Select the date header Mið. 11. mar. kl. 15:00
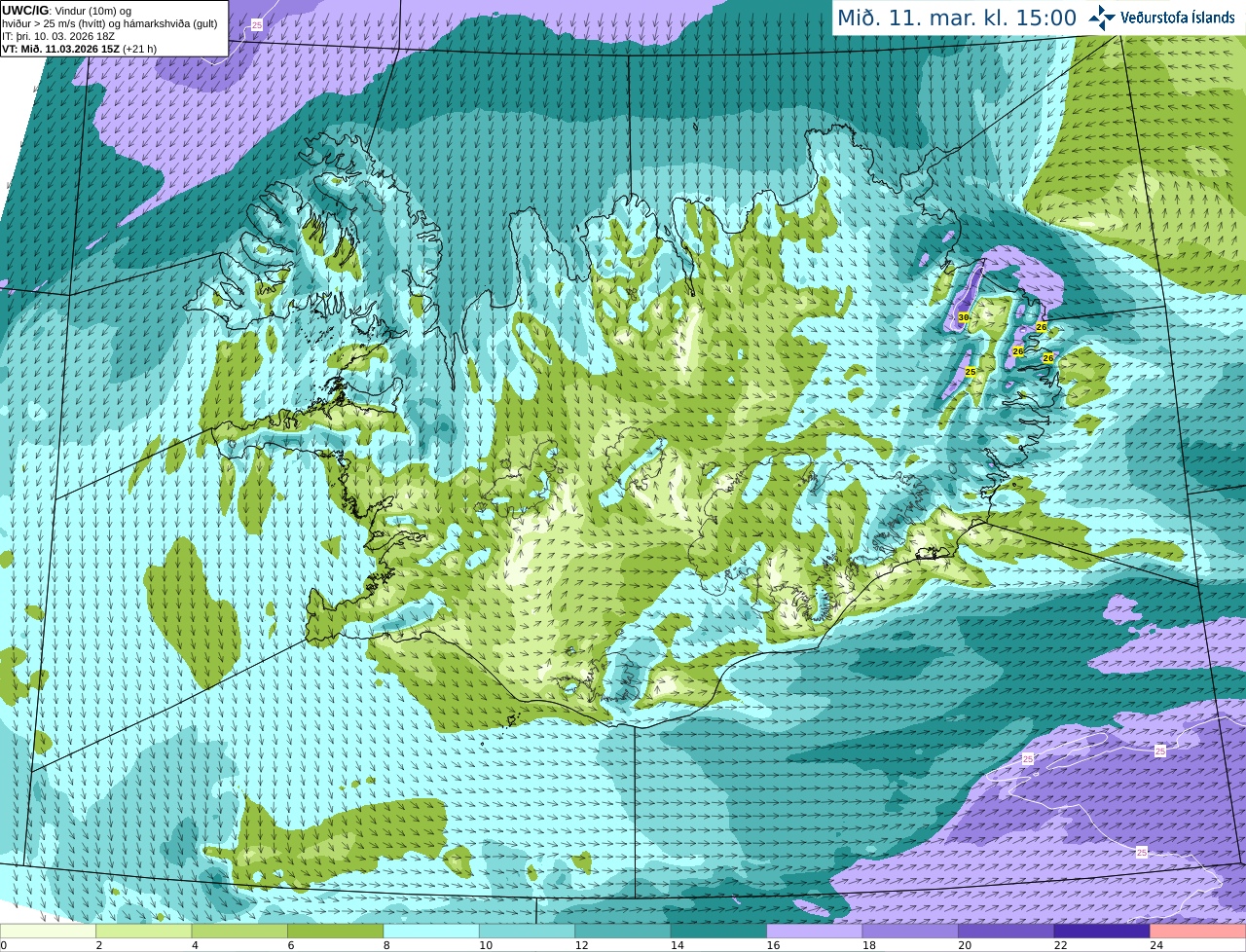Viewport: 1246px width, 952px height. pyautogui.click(x=957, y=18)
